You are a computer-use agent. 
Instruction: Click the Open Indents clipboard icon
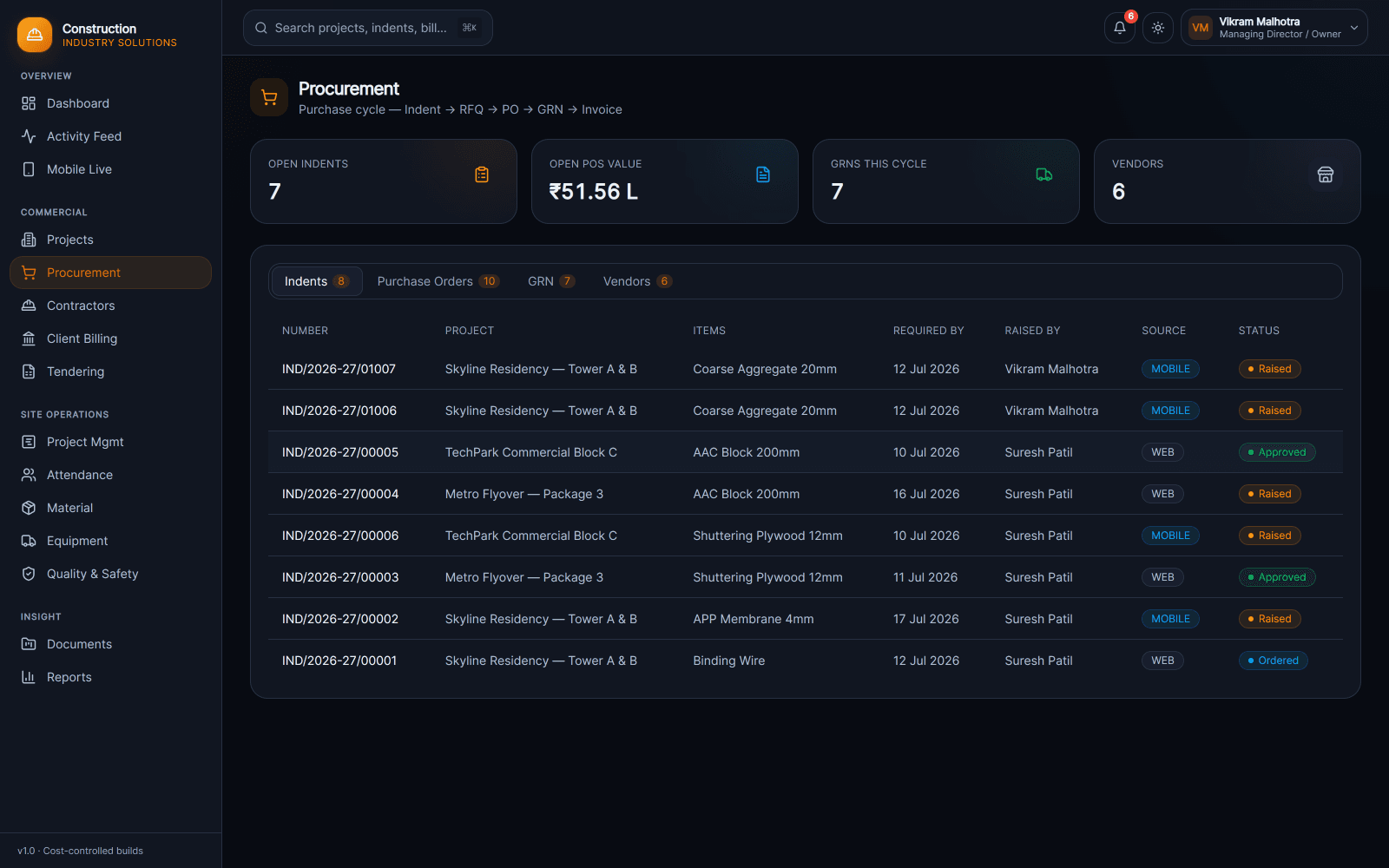(x=482, y=174)
